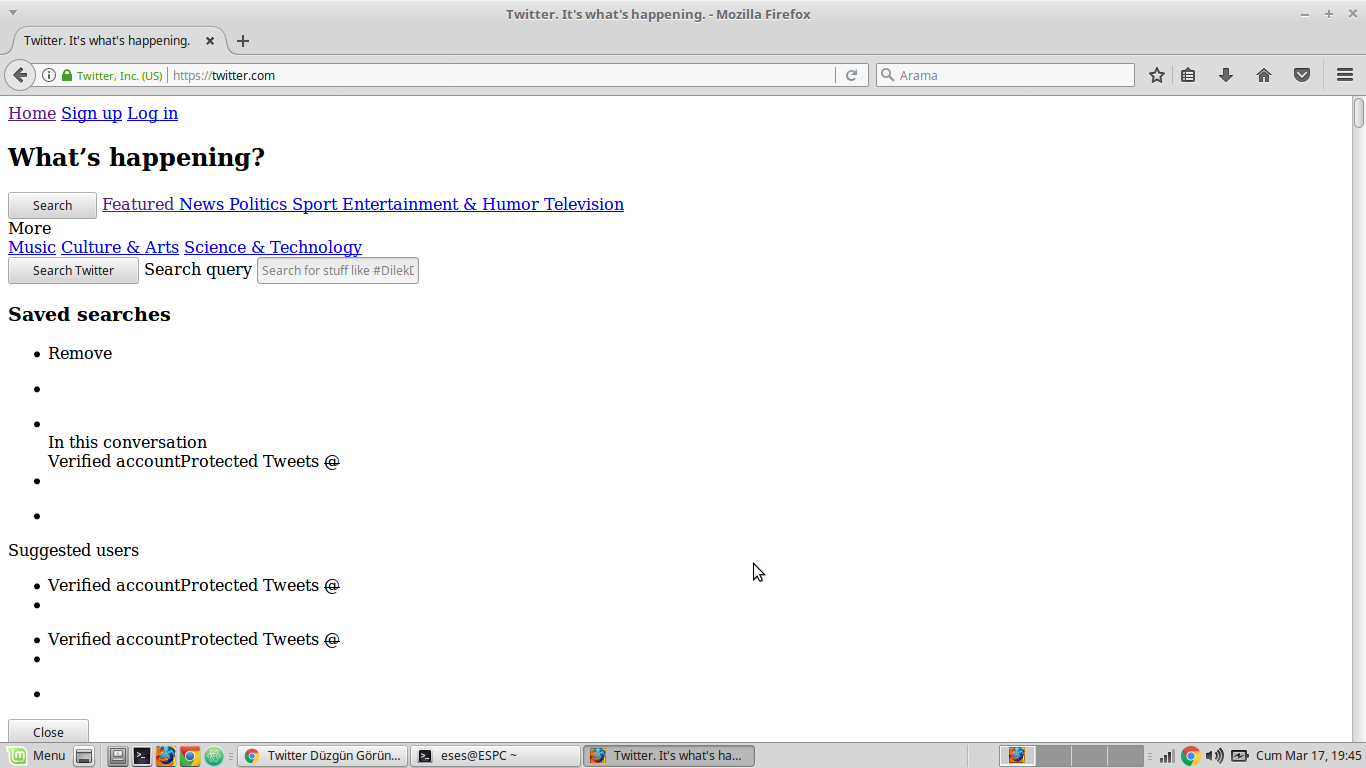The width and height of the screenshot is (1366, 768).
Task: Focus the https://twitter.com address bar
Action: (501, 75)
